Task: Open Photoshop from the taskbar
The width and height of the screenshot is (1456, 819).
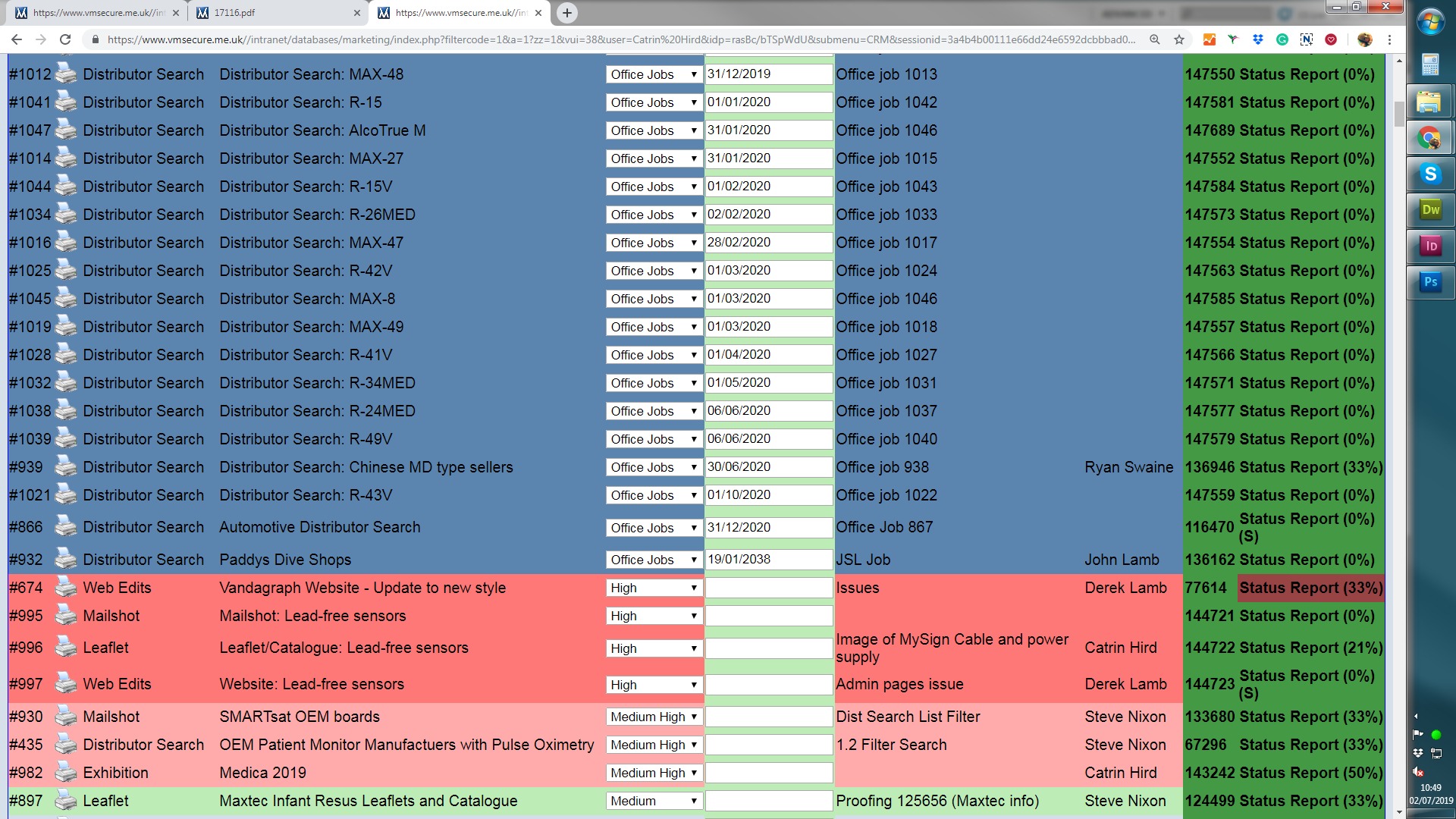Action: coord(1430,282)
